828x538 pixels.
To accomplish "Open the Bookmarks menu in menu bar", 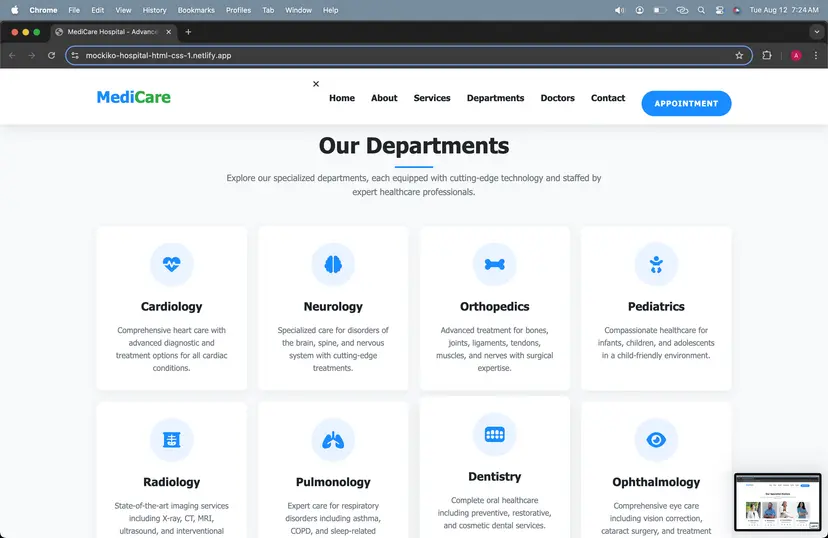I will click(x=196, y=10).
